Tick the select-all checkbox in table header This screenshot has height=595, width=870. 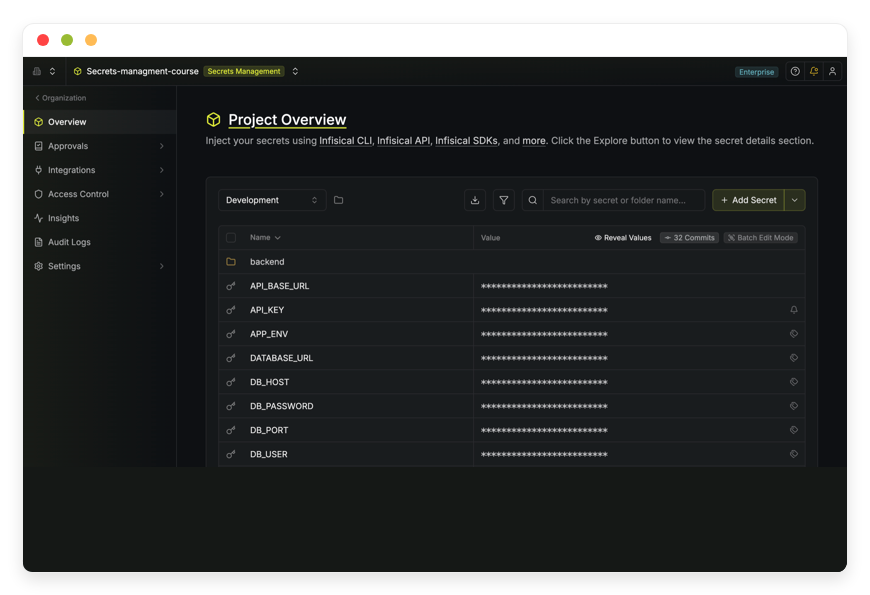(231, 238)
